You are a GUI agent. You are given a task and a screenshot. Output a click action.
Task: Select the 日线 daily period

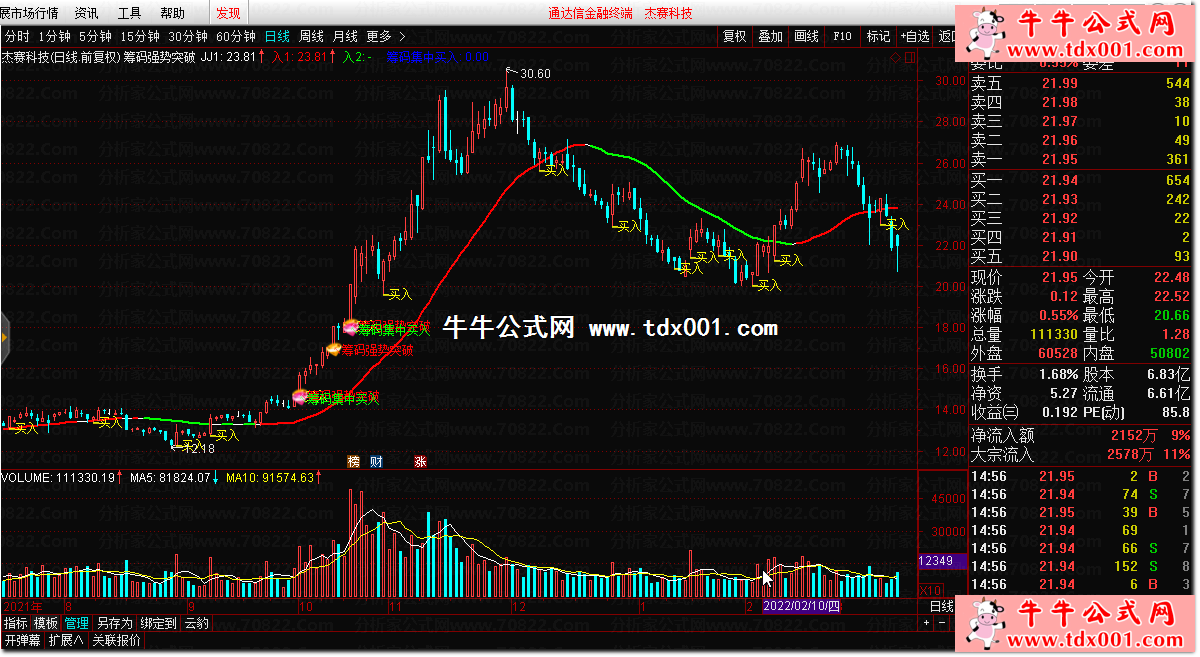pyautogui.click(x=277, y=37)
